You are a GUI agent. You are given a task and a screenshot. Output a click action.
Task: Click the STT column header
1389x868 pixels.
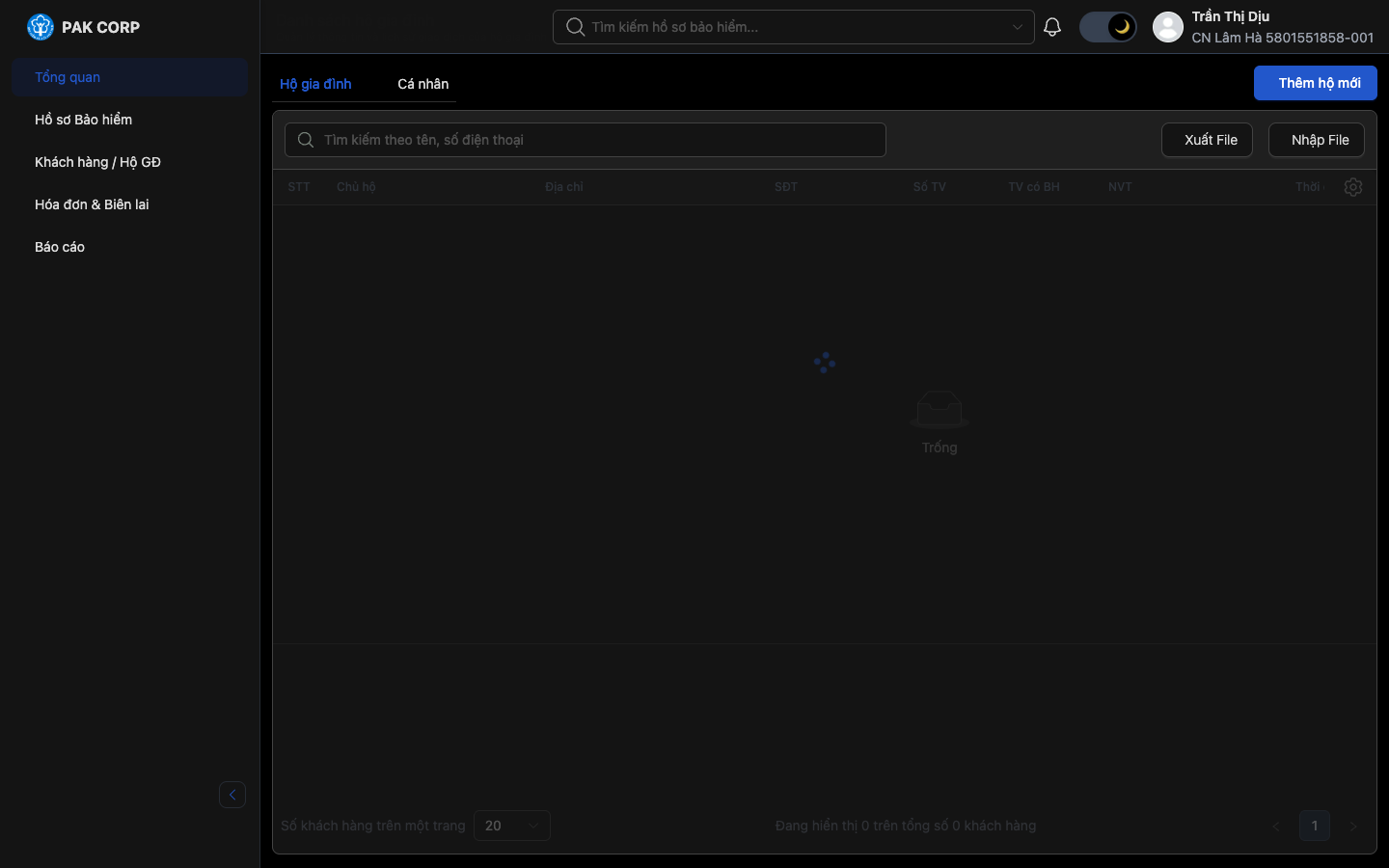[x=299, y=187]
